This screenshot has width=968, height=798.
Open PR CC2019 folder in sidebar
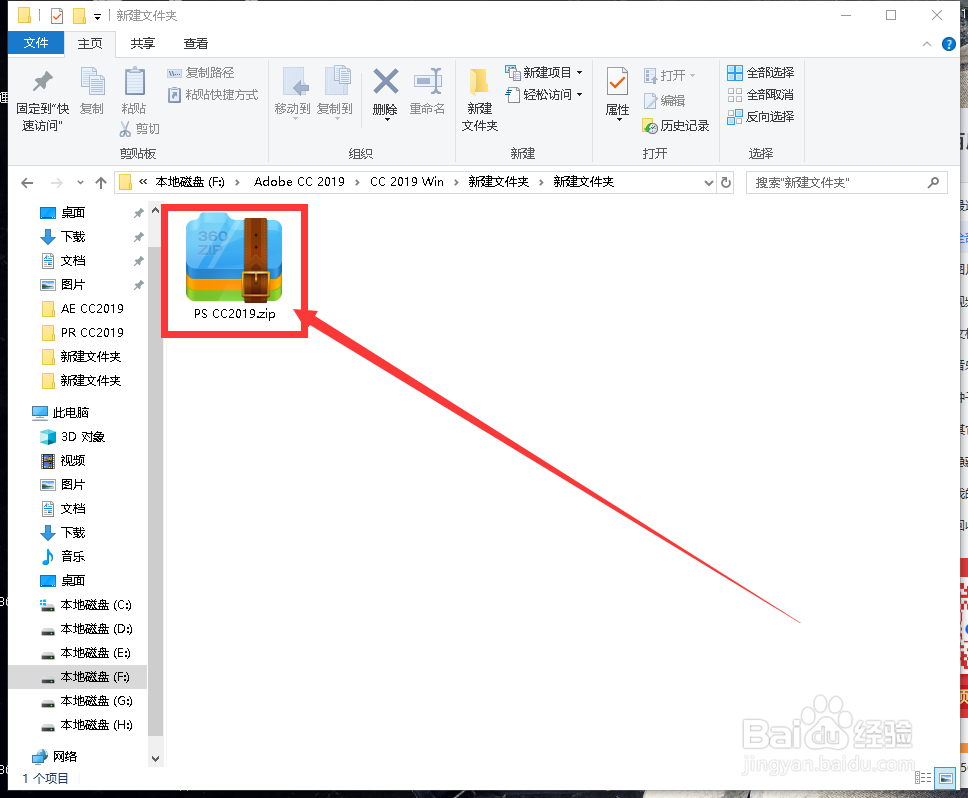coord(92,333)
